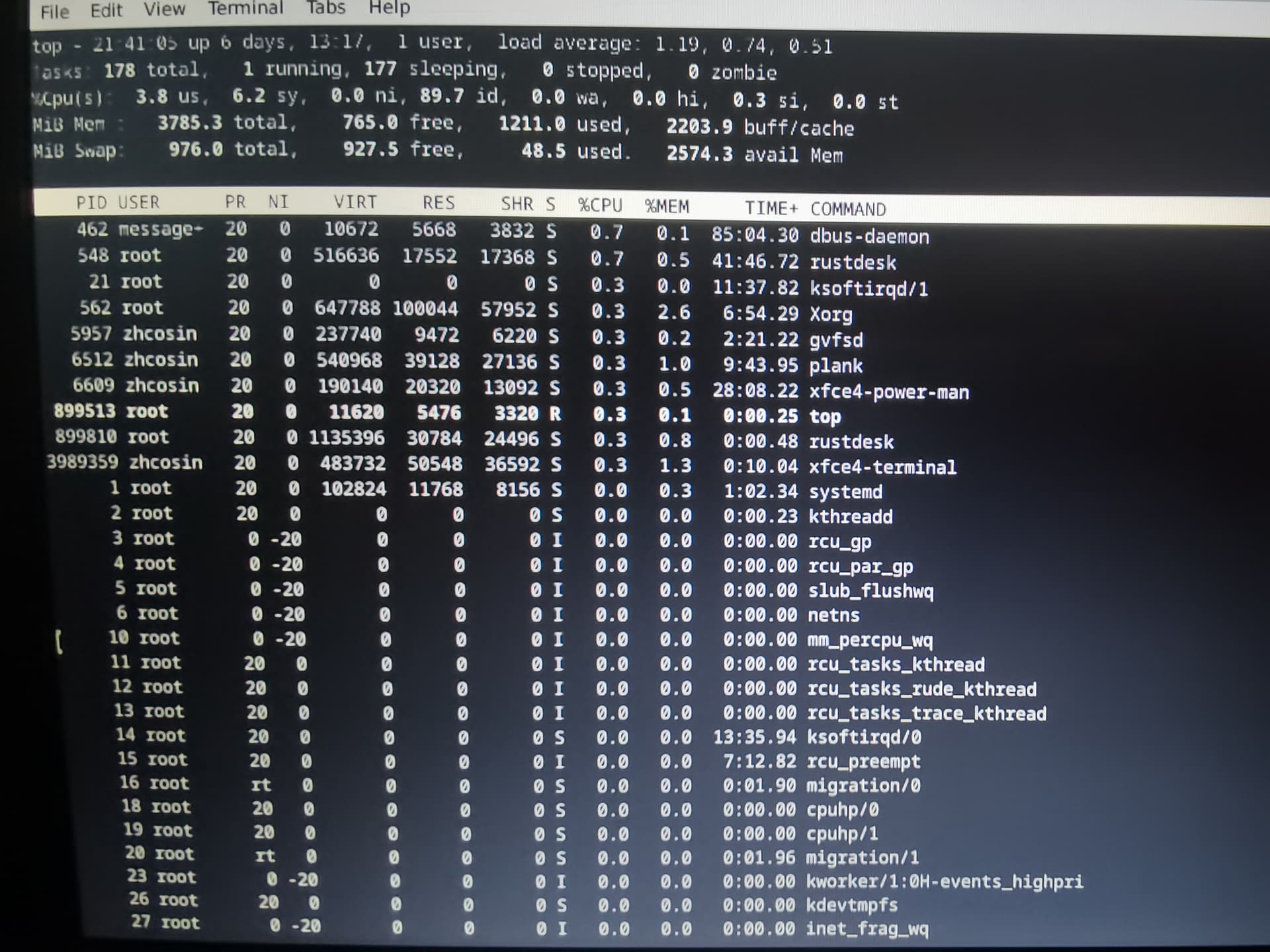
Task: Click the 2574.3 avail Mem value
Action: (699, 153)
